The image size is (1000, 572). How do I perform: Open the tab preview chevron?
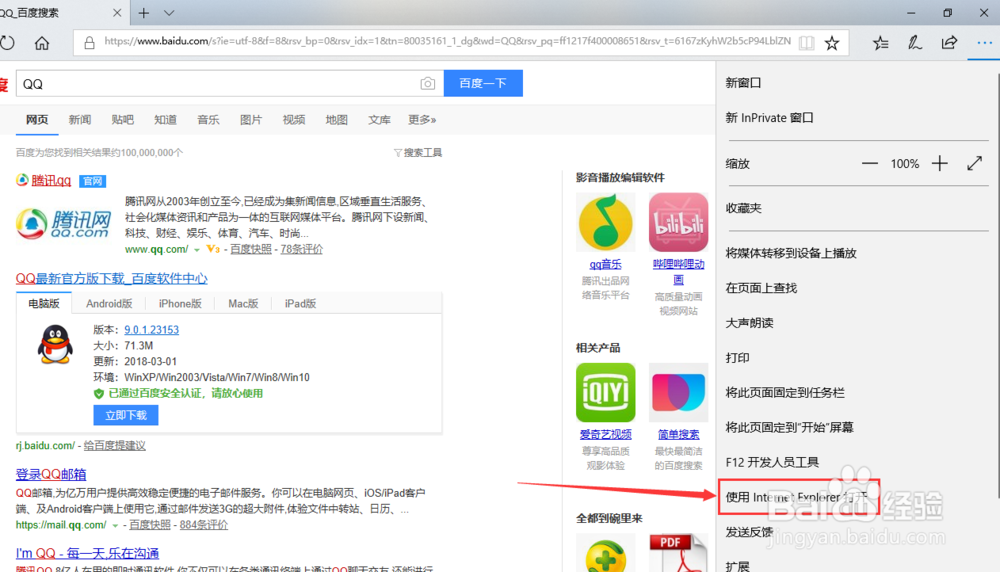click(169, 13)
